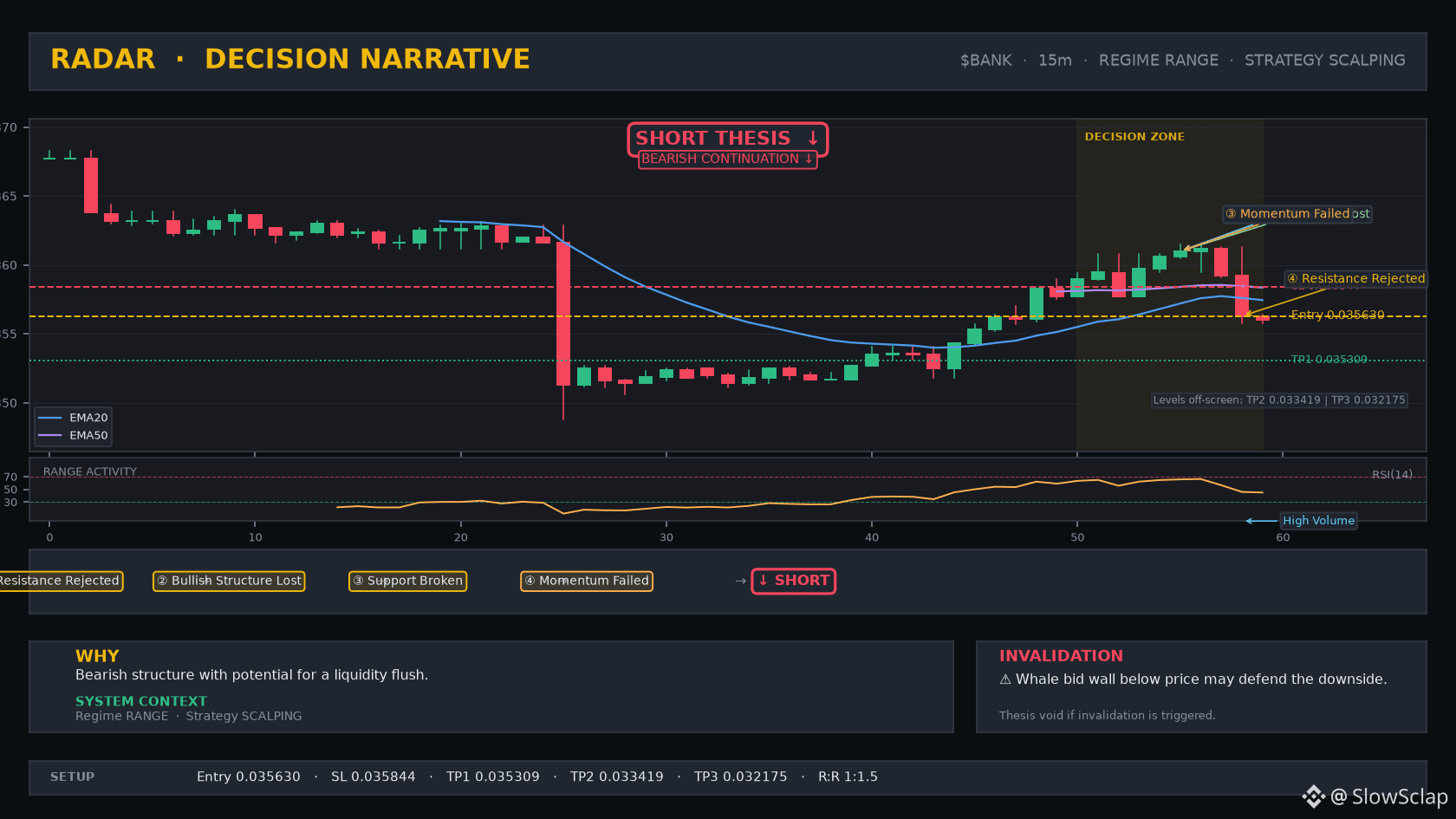The width and height of the screenshot is (1456, 819).
Task: Click the EMA50 legend entry
Action: point(74,436)
